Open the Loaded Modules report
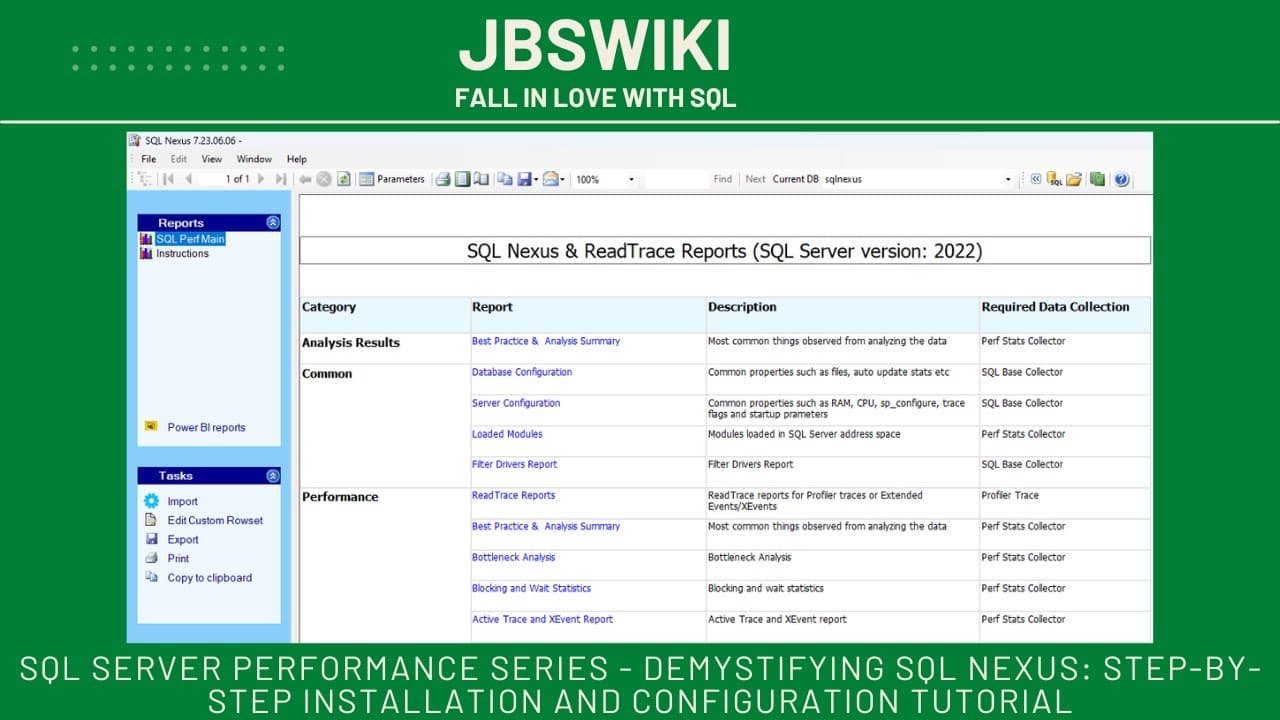The image size is (1280, 720). (x=507, y=434)
